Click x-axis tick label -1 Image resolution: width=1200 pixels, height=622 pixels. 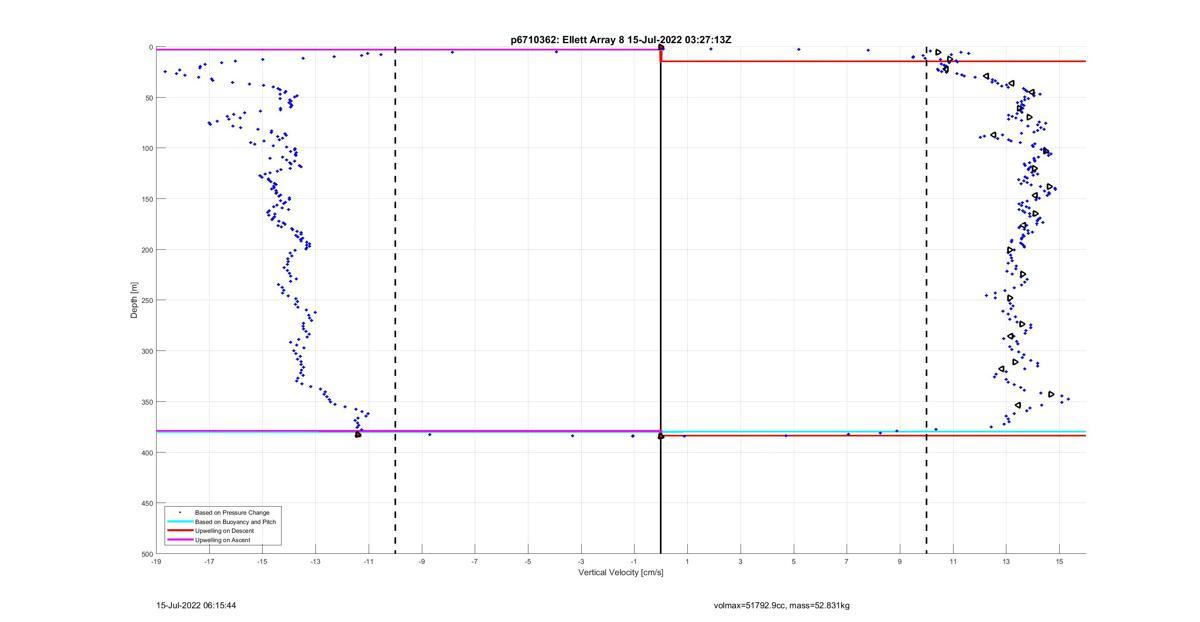click(x=634, y=561)
